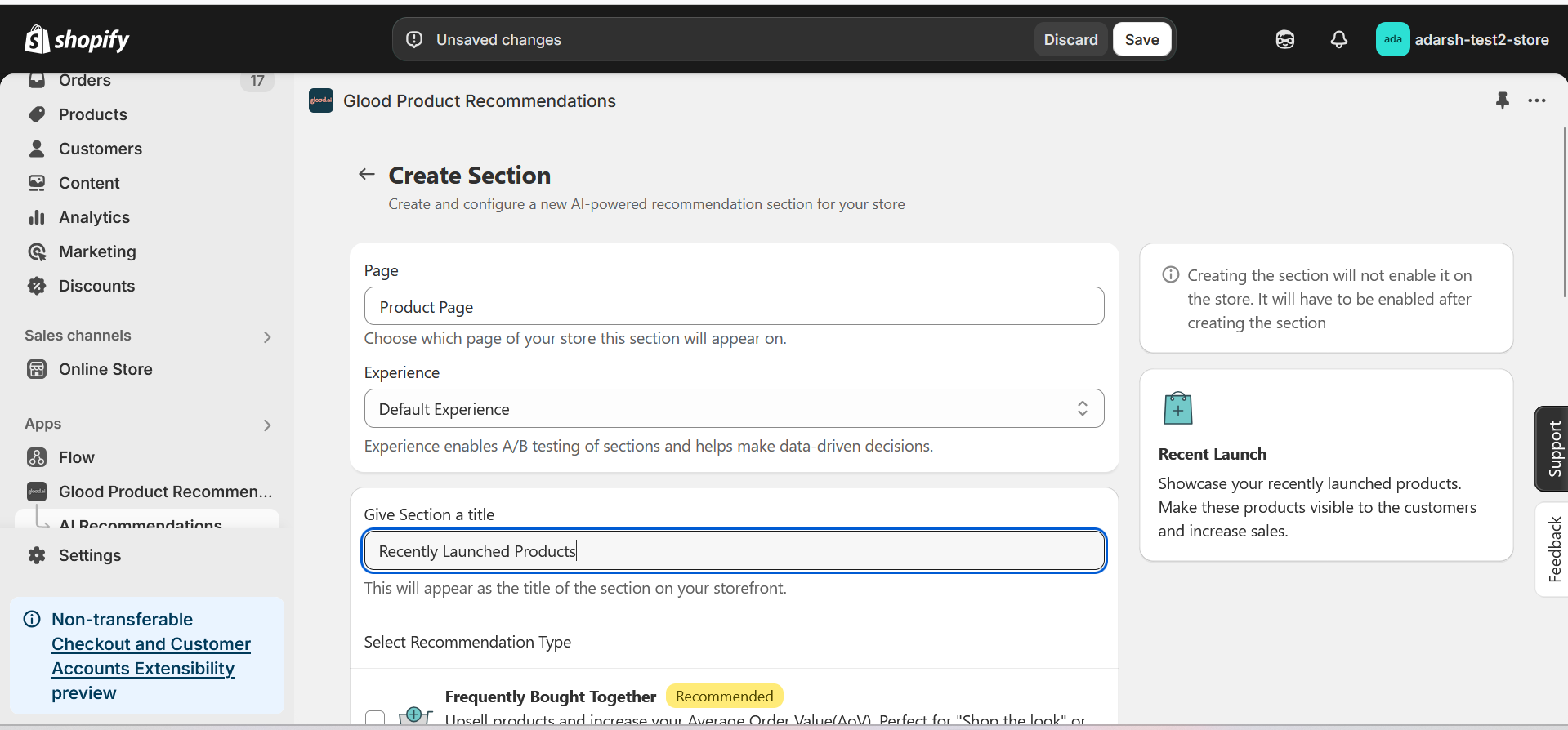The height and width of the screenshot is (730, 1568).
Task: Open the three-dot app options menu
Action: tap(1537, 100)
